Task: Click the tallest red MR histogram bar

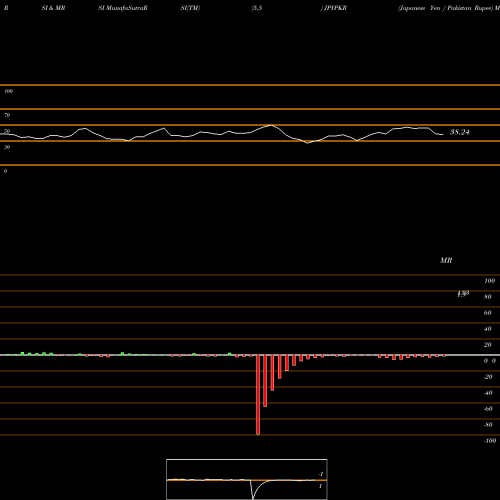Action: [x=258, y=395]
